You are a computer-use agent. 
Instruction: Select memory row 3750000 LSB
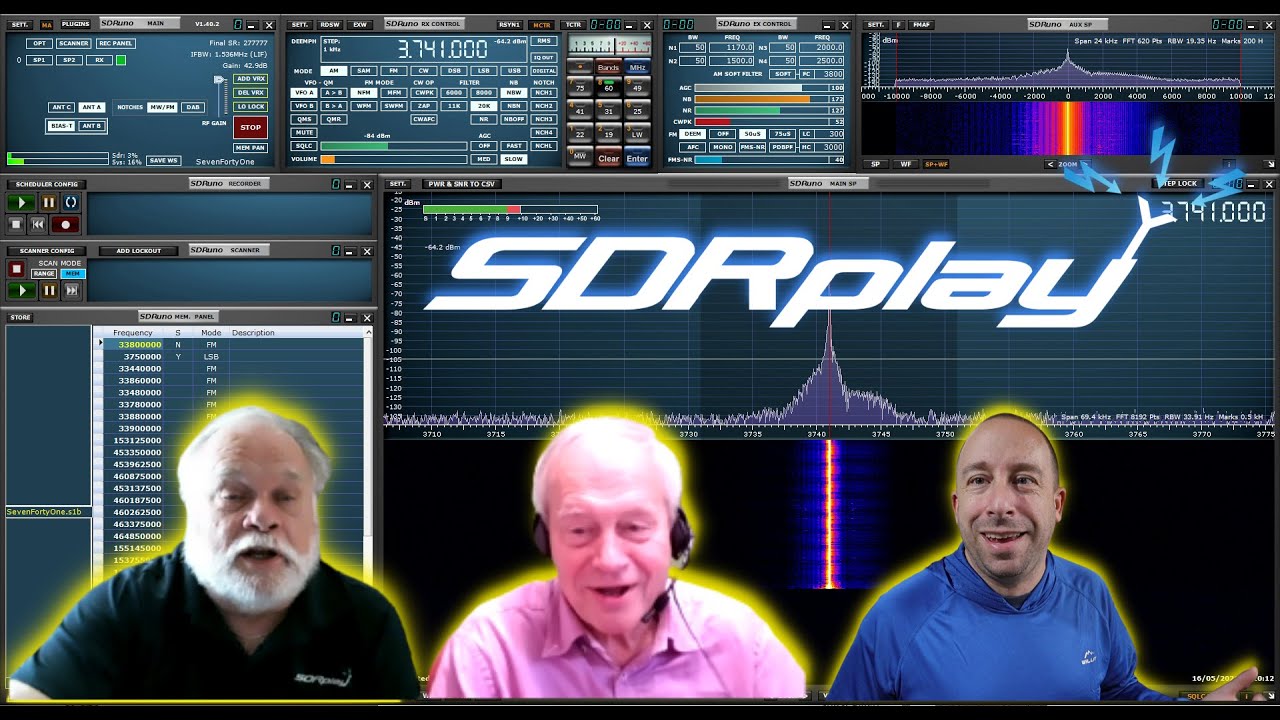[x=233, y=356]
